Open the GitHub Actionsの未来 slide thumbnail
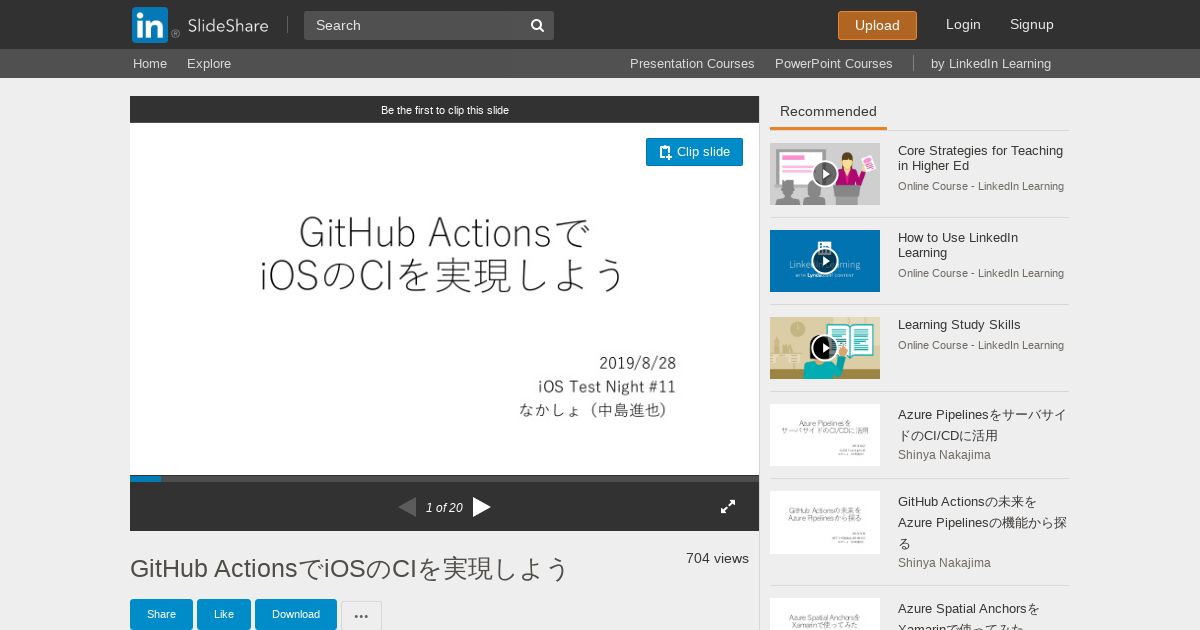1200x630 pixels. pos(825,522)
